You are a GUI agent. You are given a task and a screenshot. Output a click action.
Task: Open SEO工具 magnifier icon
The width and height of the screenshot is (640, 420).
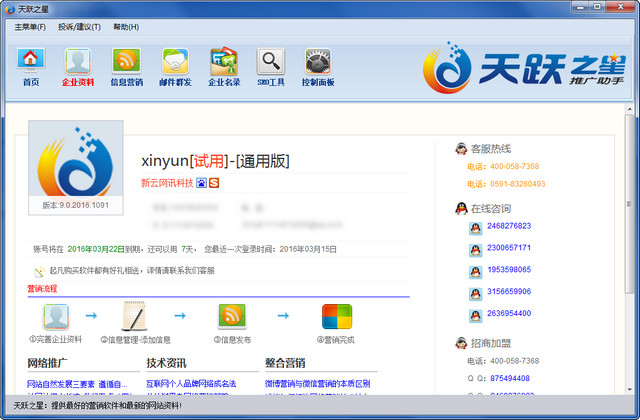click(x=271, y=61)
